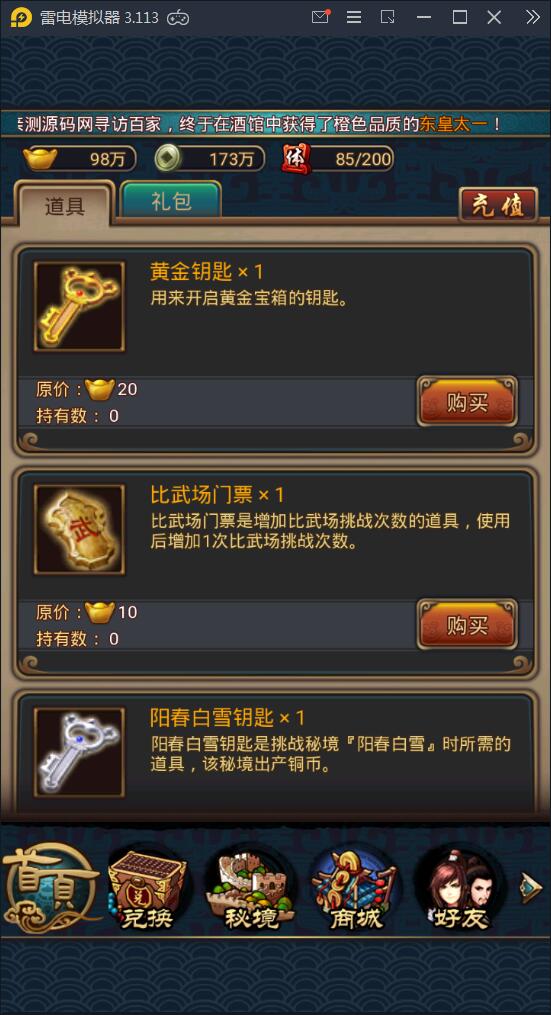Select the 道具 tab
551x1015 pixels.
(x=65, y=205)
